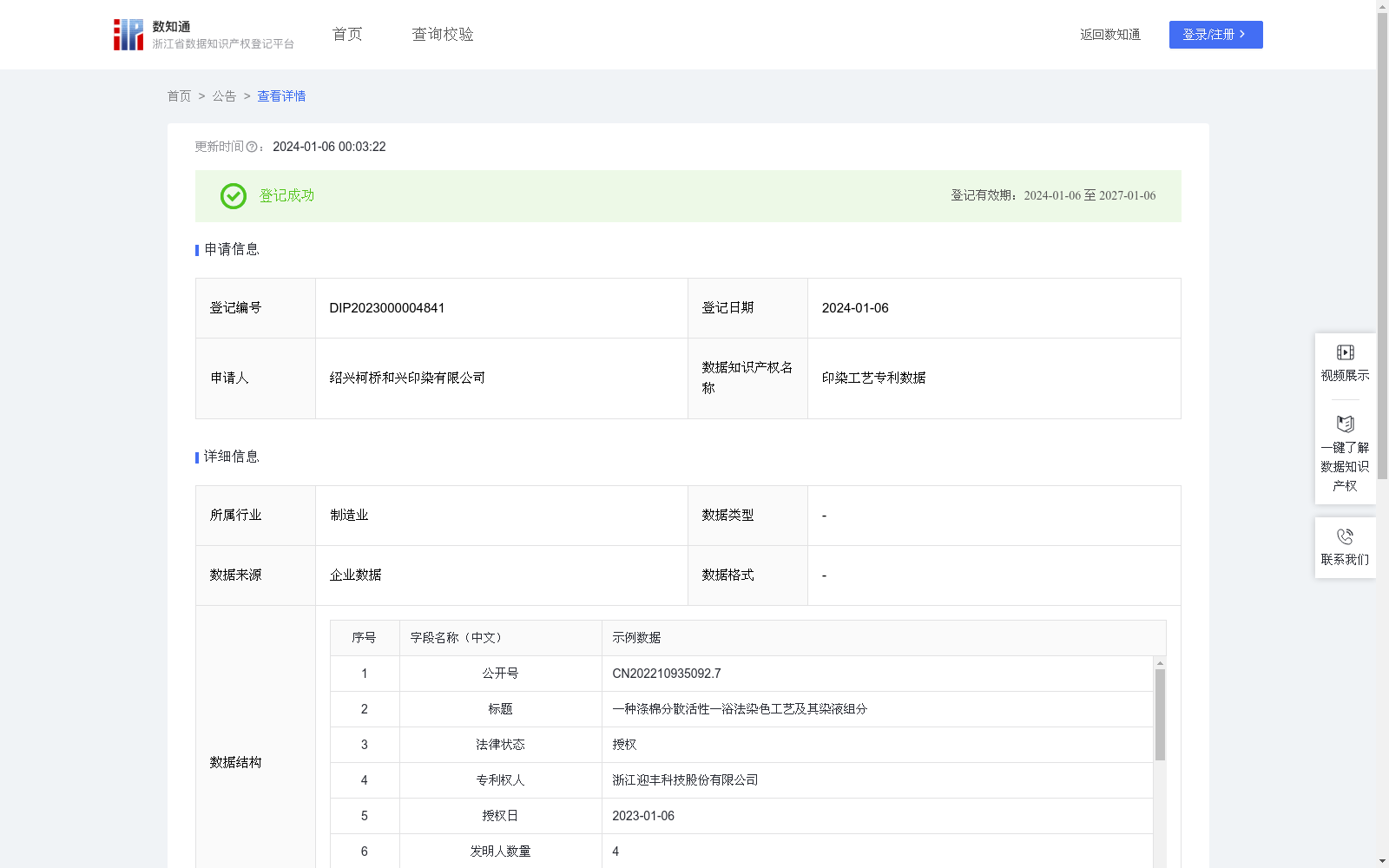The image size is (1389, 868).
Task: Open the 查询校验 navigation tab
Action: tap(443, 34)
